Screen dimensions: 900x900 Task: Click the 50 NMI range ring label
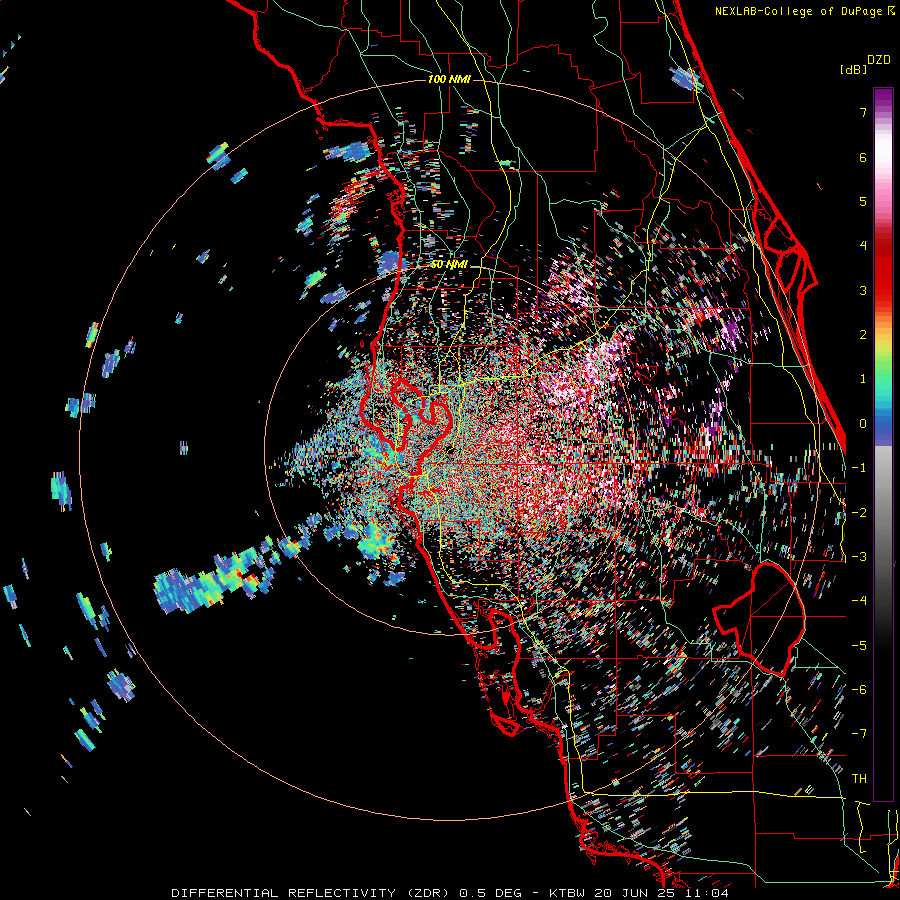click(x=449, y=265)
